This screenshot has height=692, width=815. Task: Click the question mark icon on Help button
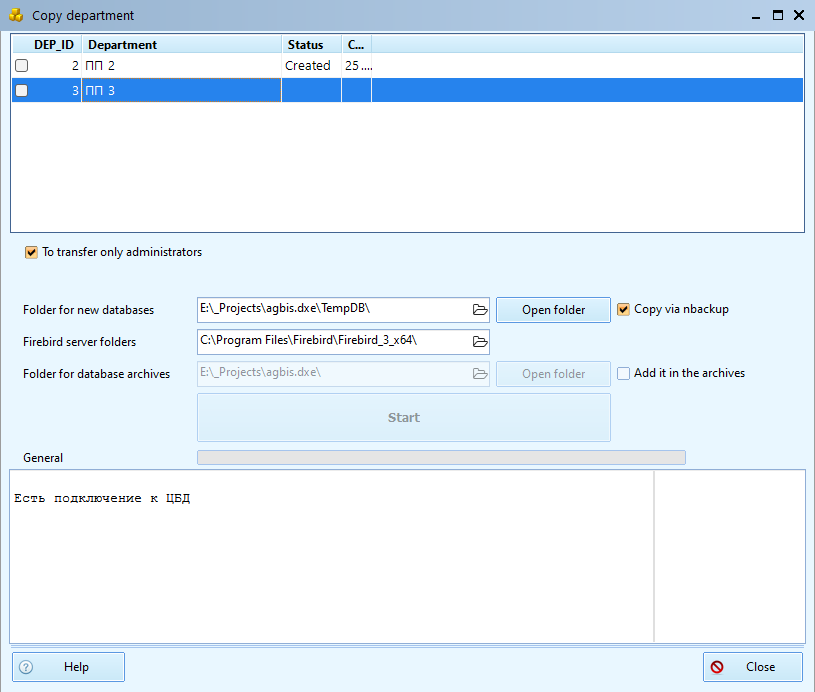pyautogui.click(x=27, y=667)
